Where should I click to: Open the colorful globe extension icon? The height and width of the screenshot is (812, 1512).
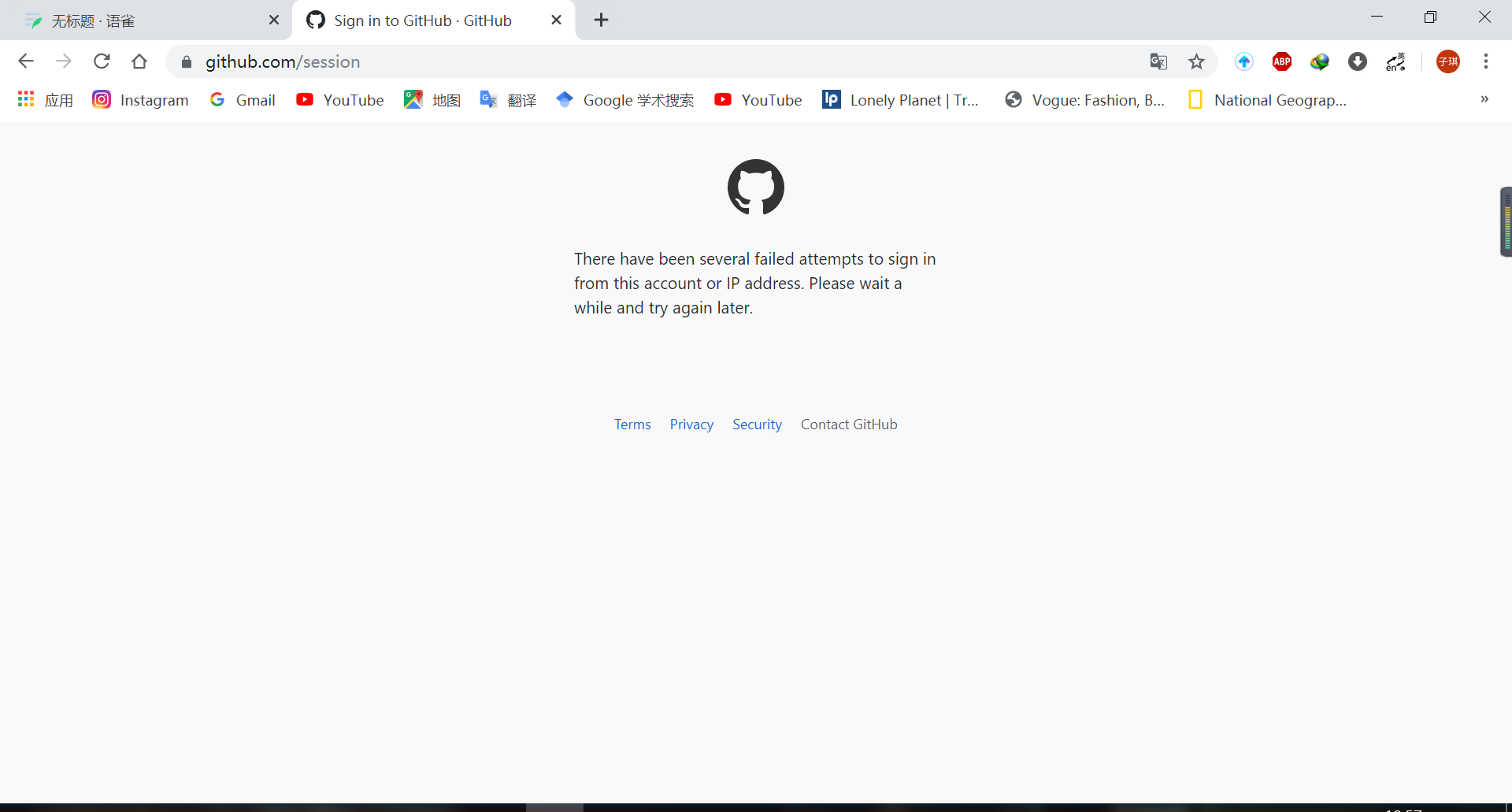(1320, 61)
